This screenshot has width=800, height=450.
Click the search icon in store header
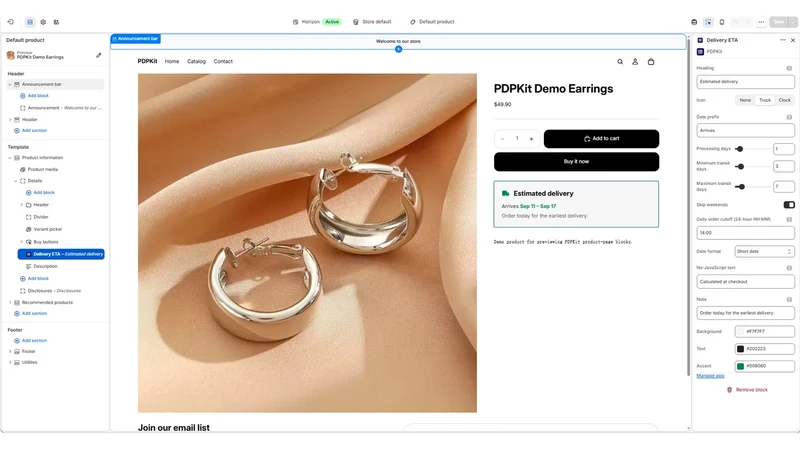[x=620, y=62]
